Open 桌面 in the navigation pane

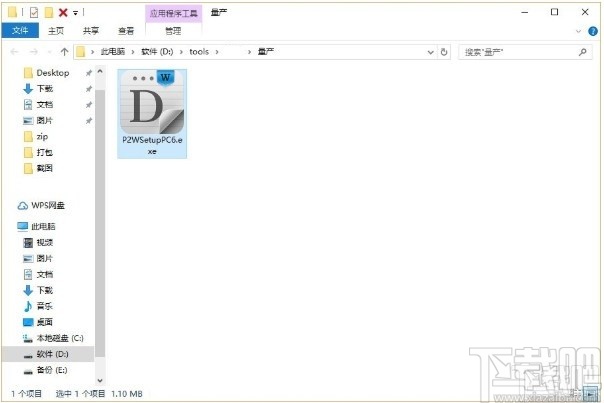click(45, 322)
